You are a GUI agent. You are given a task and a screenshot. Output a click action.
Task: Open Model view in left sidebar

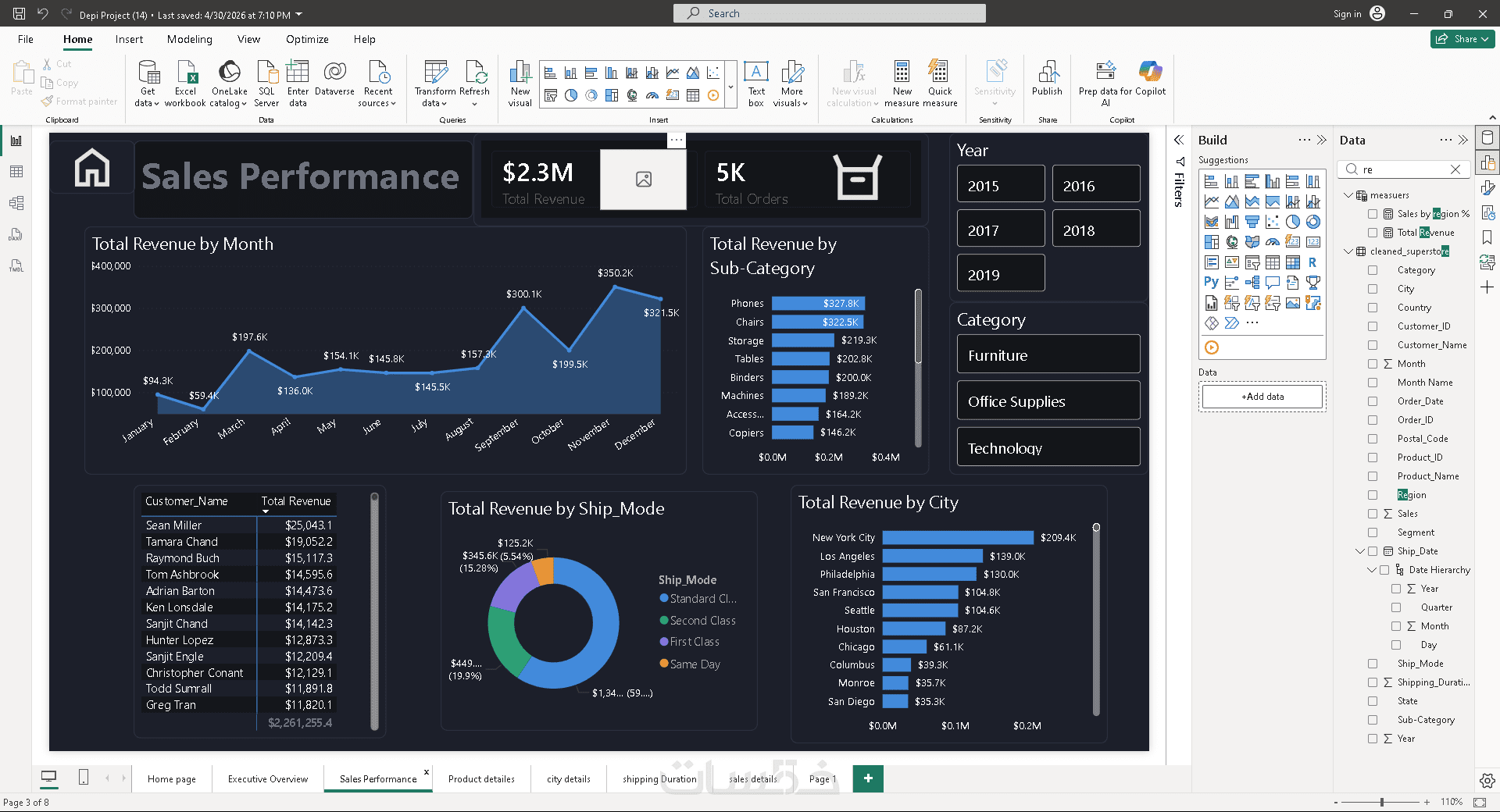pos(16,203)
